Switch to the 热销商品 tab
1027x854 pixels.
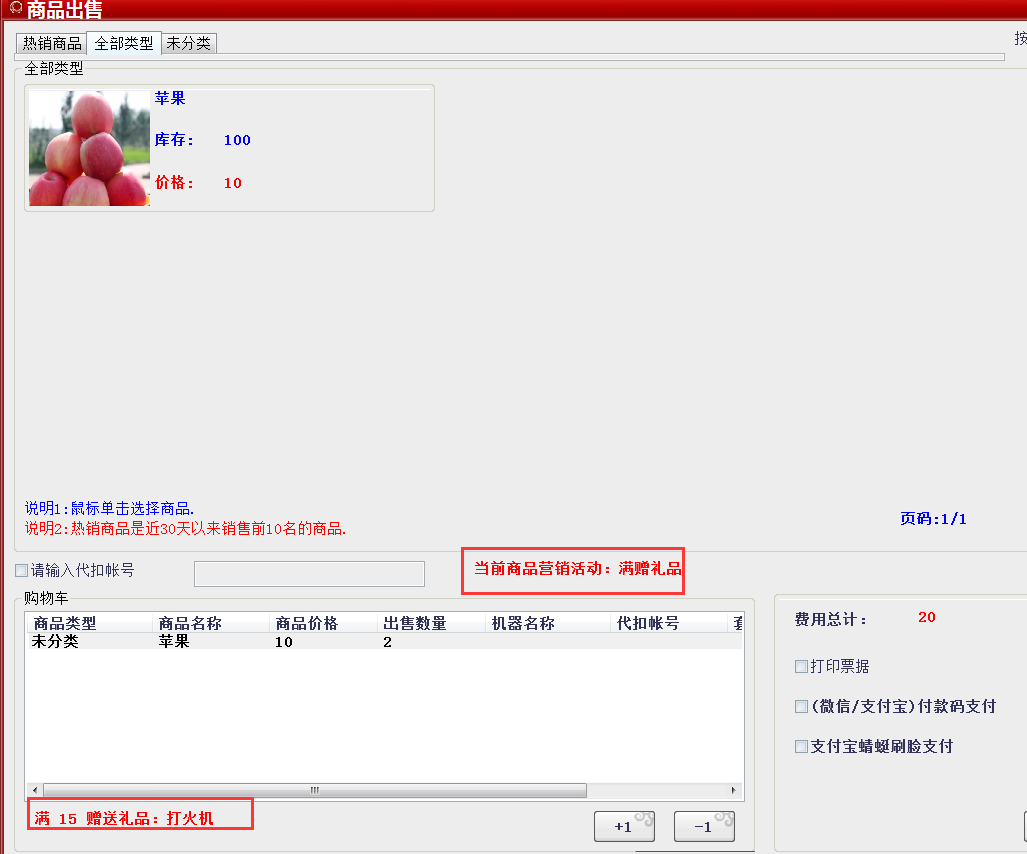[x=52, y=44]
